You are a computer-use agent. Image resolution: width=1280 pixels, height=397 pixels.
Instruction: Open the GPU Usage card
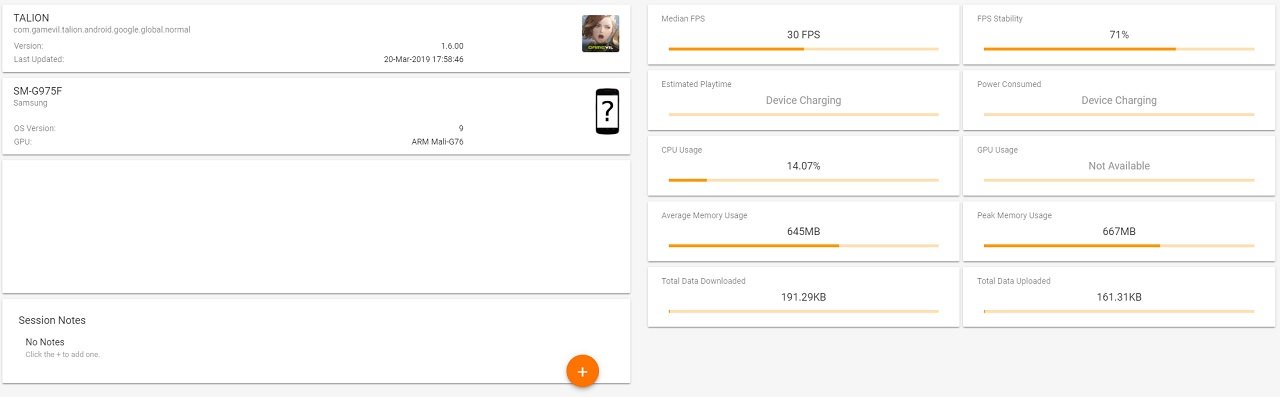point(1119,166)
